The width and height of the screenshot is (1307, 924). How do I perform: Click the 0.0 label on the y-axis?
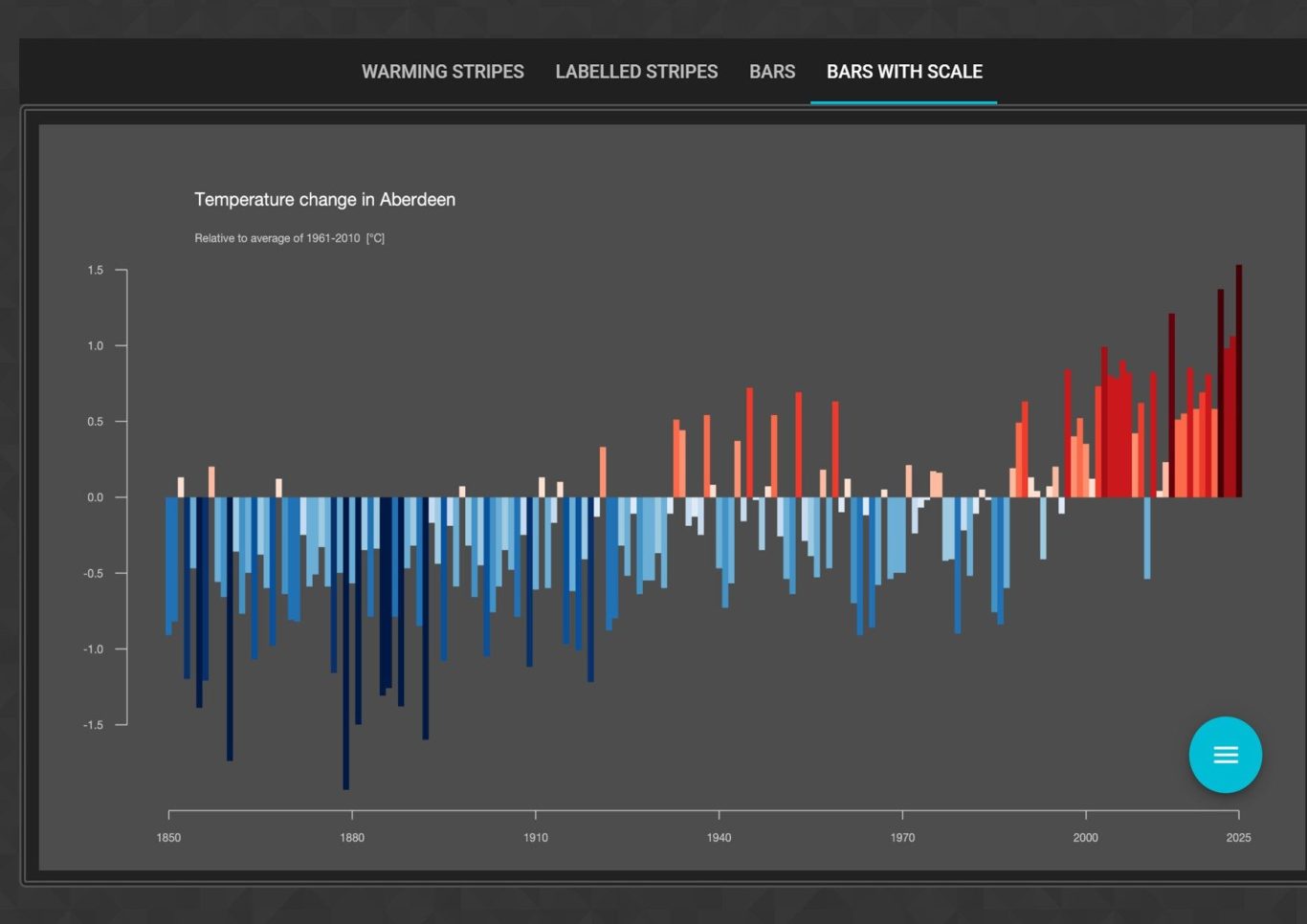click(x=95, y=497)
